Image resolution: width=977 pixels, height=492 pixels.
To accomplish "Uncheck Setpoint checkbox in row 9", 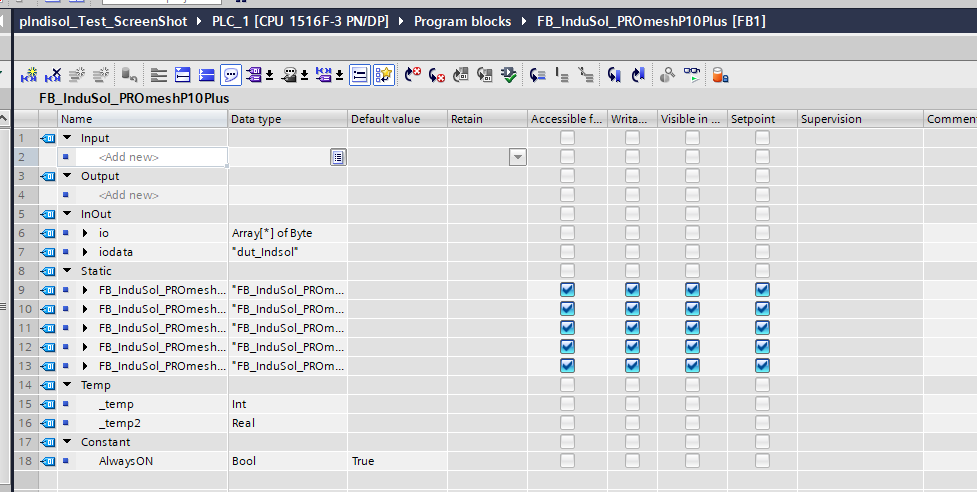I will pos(762,290).
